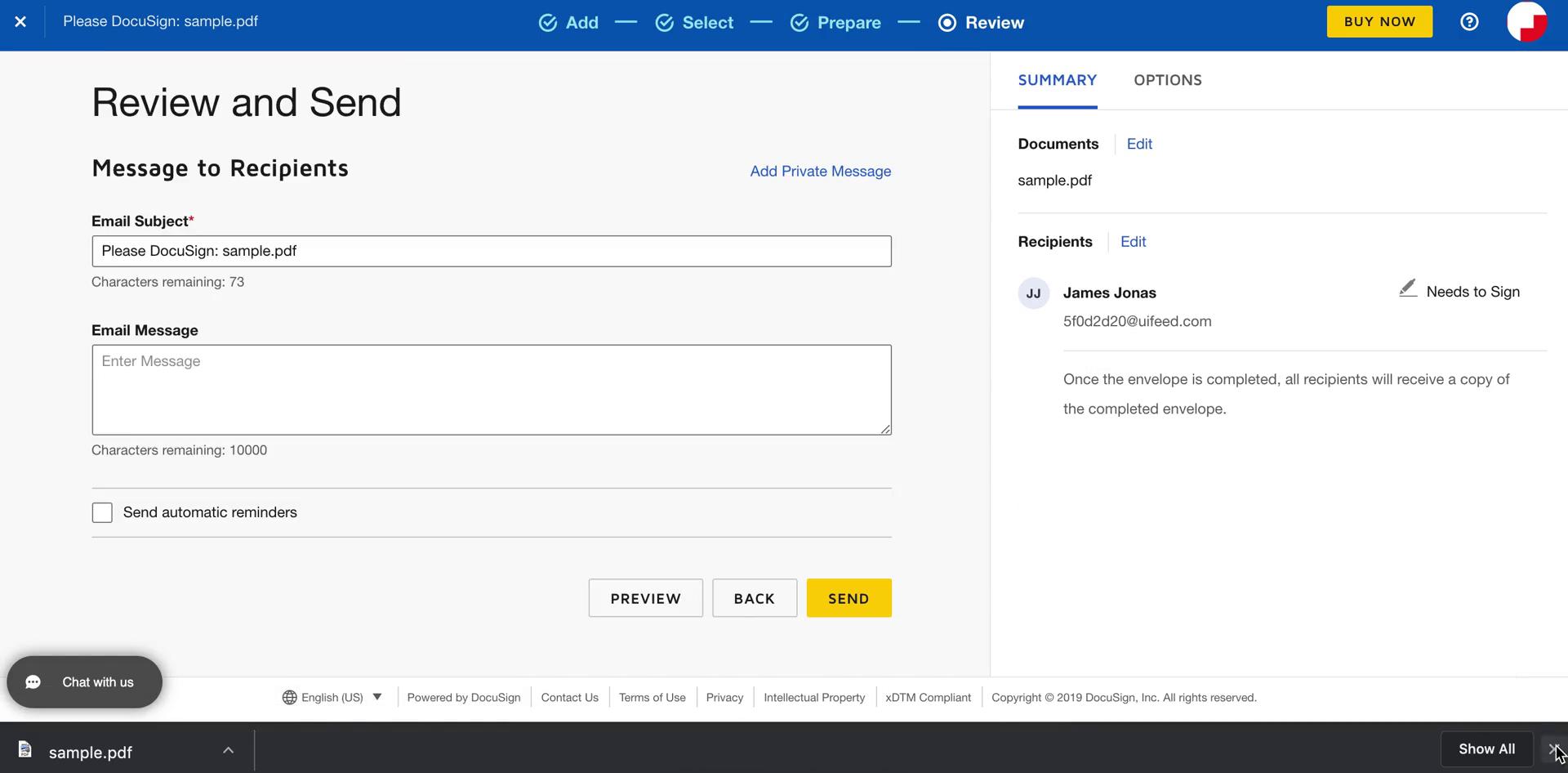Click the sample.pdf file icon in downloads bar
1568x773 pixels.
pyautogui.click(x=25, y=749)
